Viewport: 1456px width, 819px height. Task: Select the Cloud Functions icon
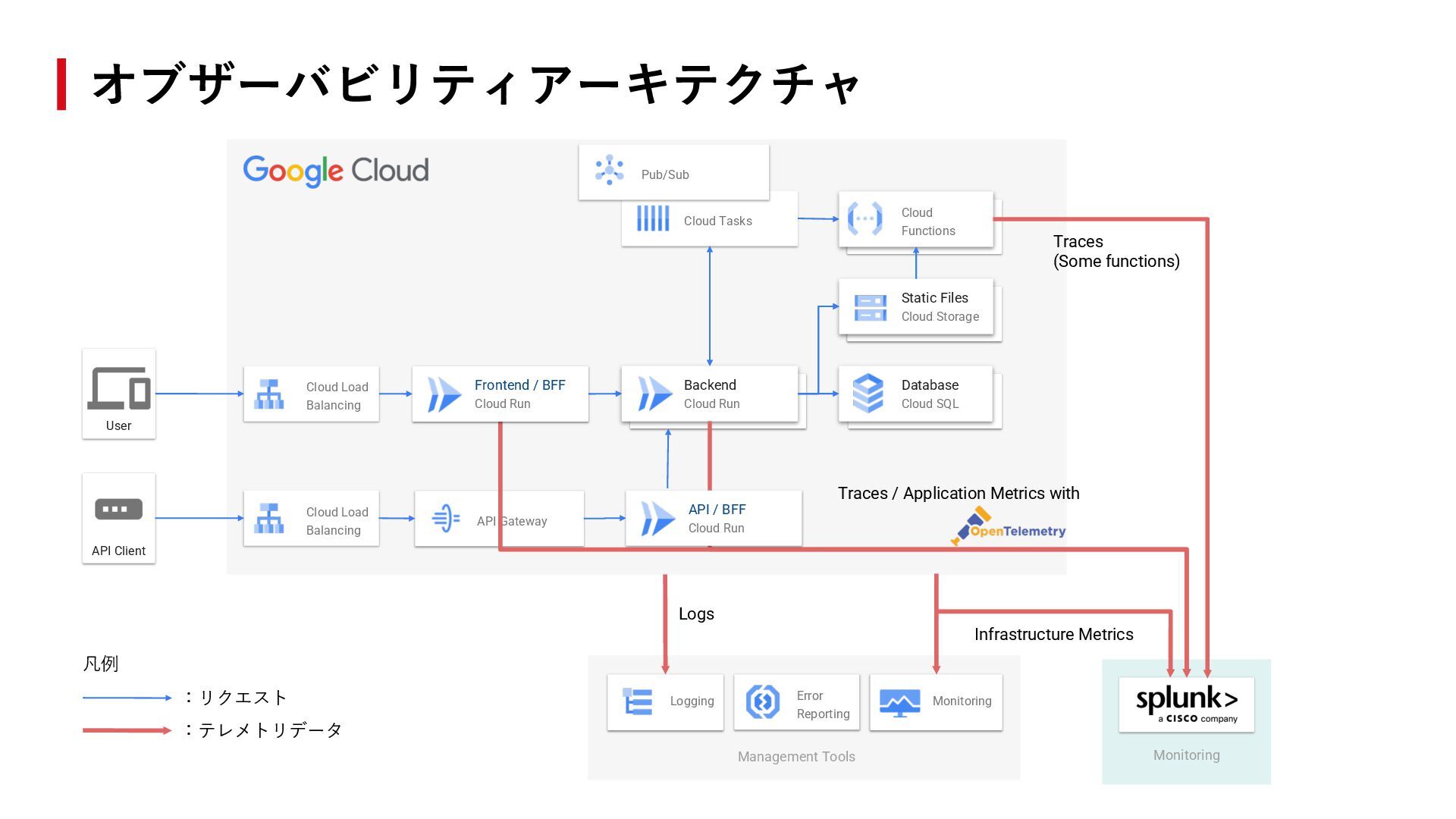coord(864,218)
